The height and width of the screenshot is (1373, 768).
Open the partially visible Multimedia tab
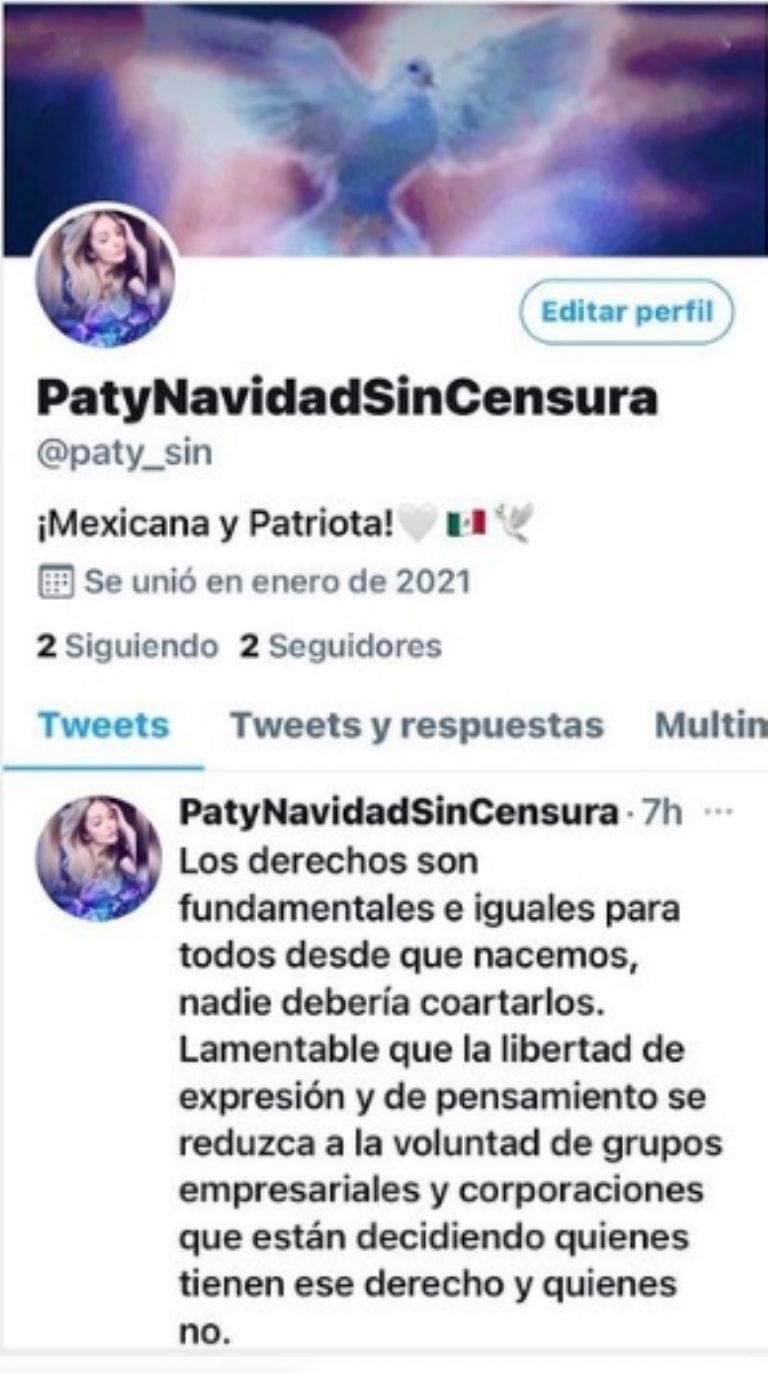[x=711, y=726]
